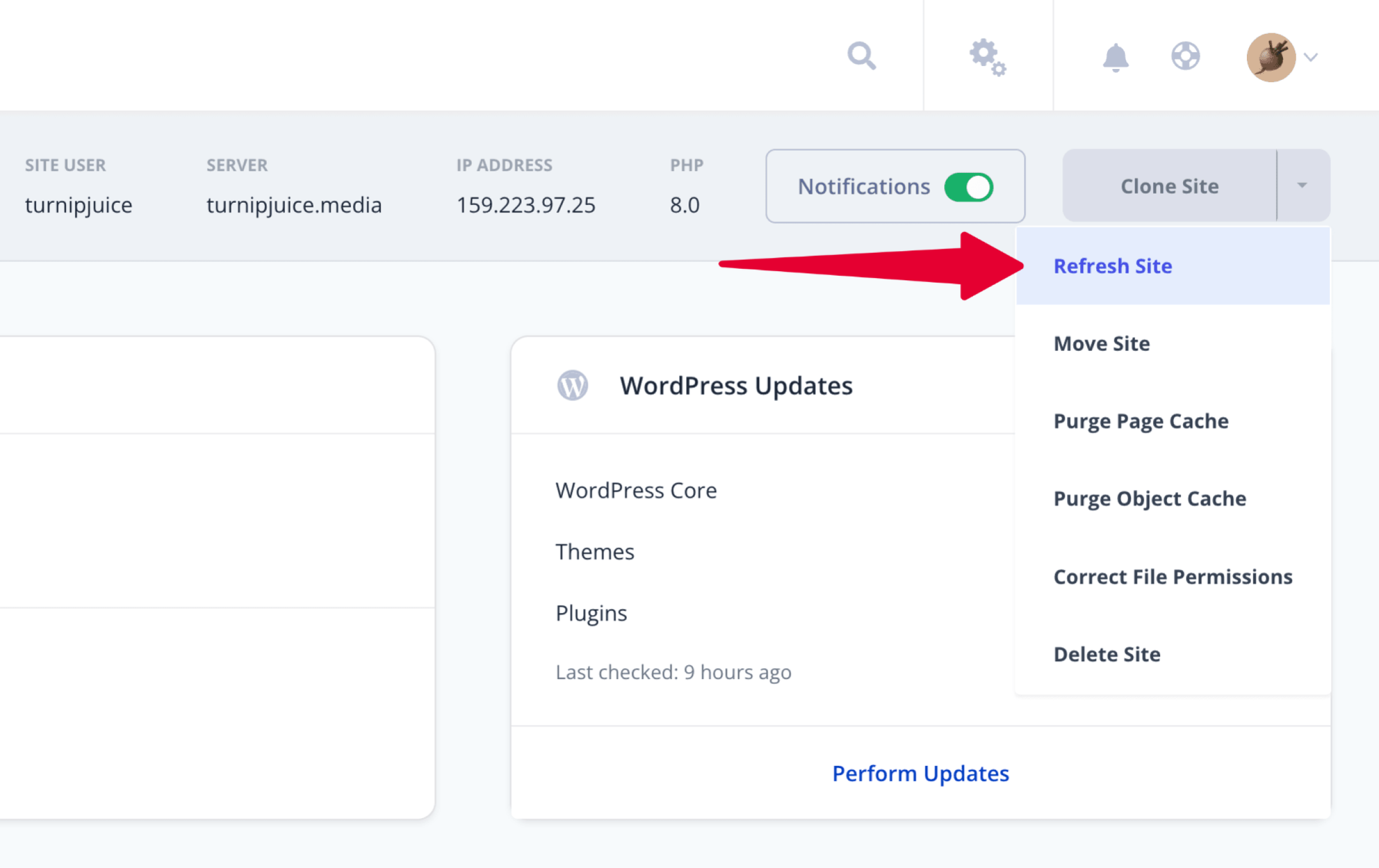The width and height of the screenshot is (1379, 868).
Task: Select Refresh Site from dropdown menu
Action: tap(1113, 265)
